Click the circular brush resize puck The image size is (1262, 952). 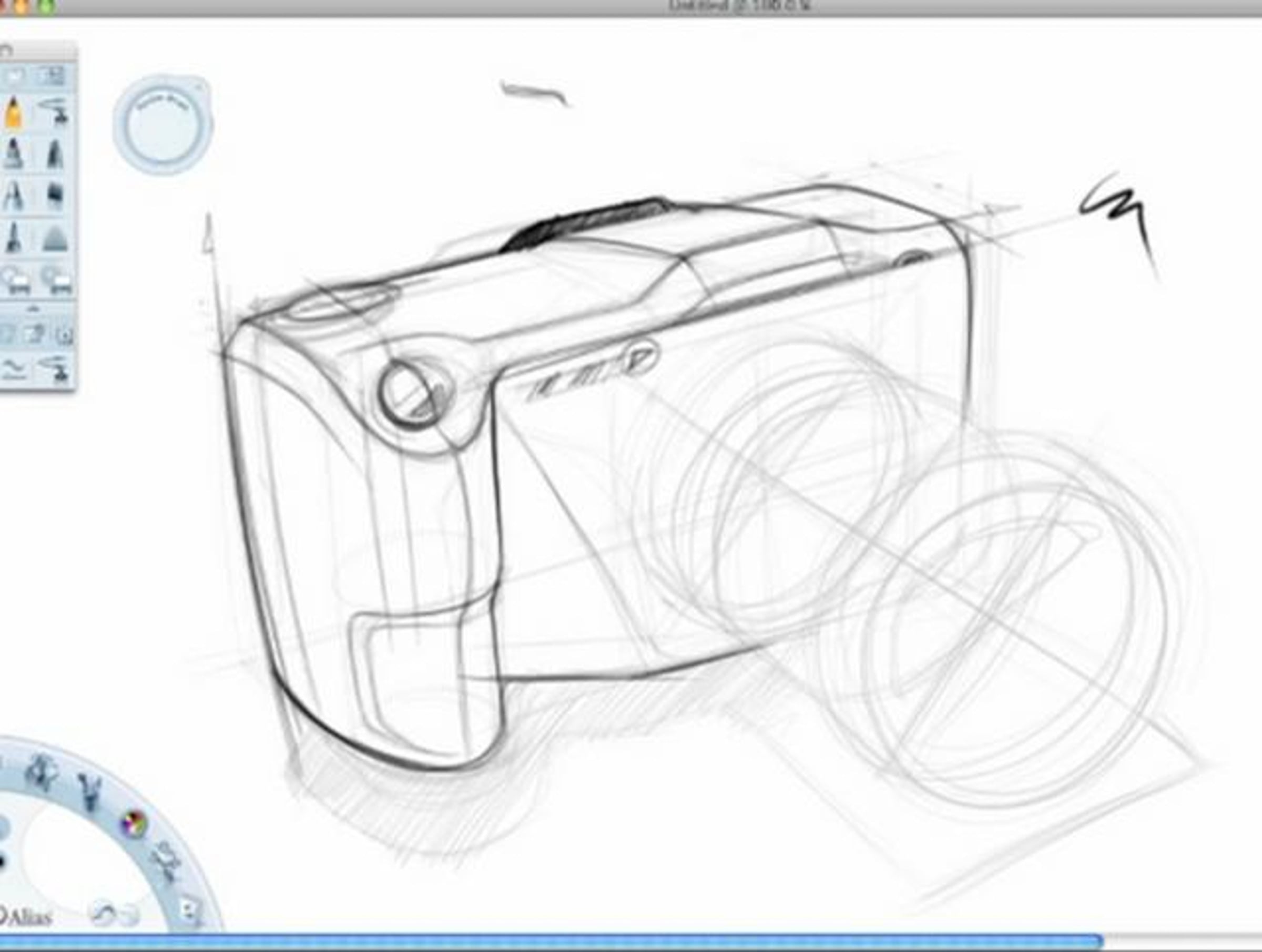coord(163,125)
